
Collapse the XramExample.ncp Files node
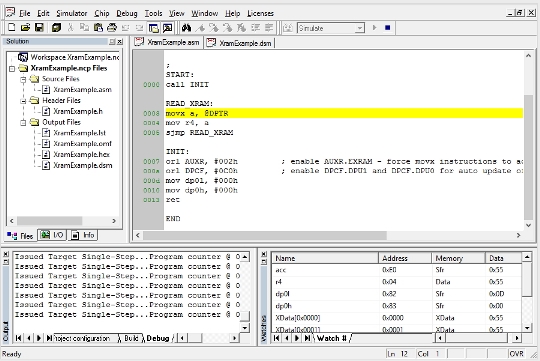(x=12, y=69)
